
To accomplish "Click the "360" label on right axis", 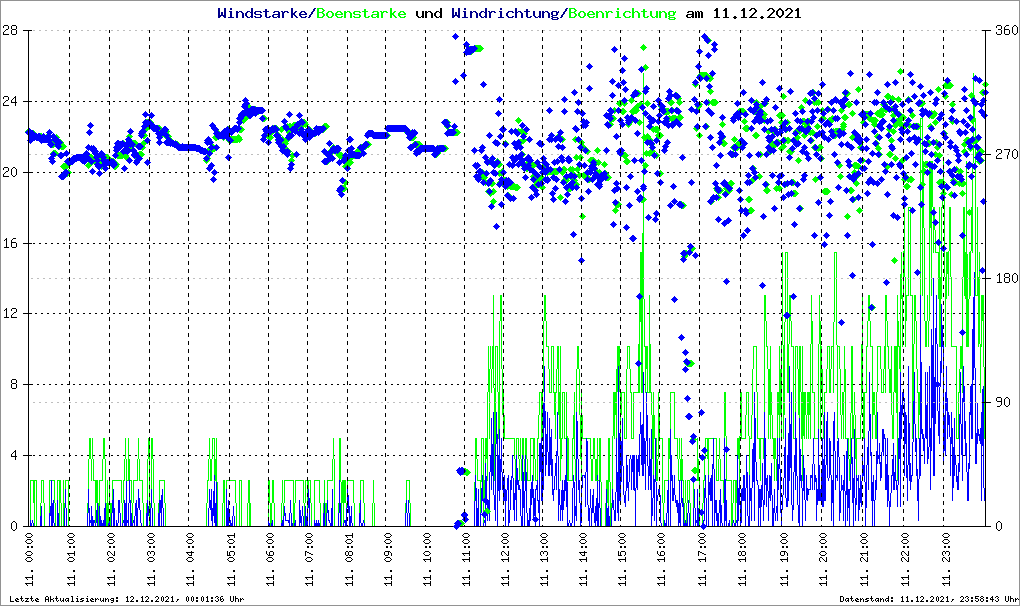I will pos(1004,31).
